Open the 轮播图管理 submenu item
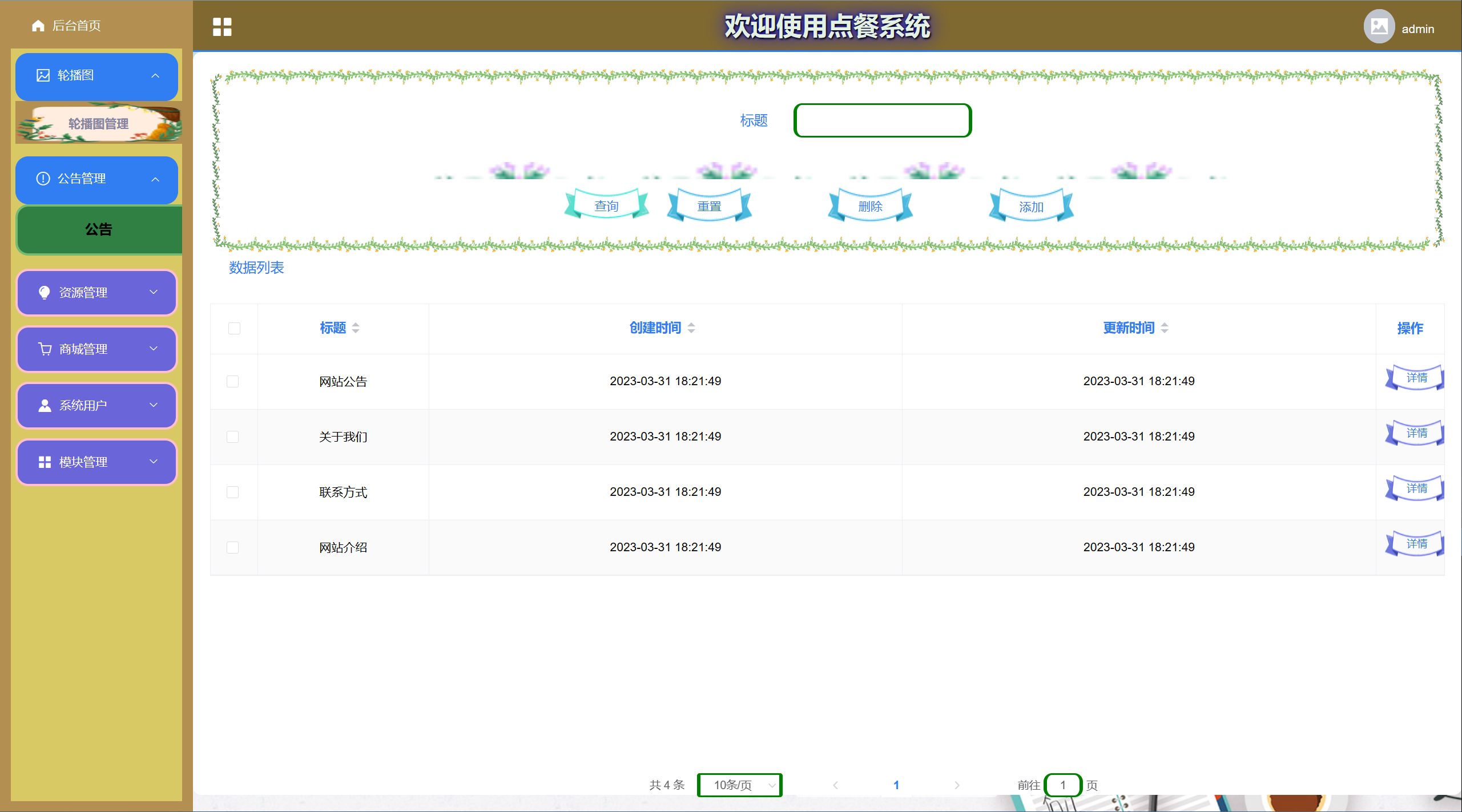The height and width of the screenshot is (812, 1462). (x=98, y=124)
